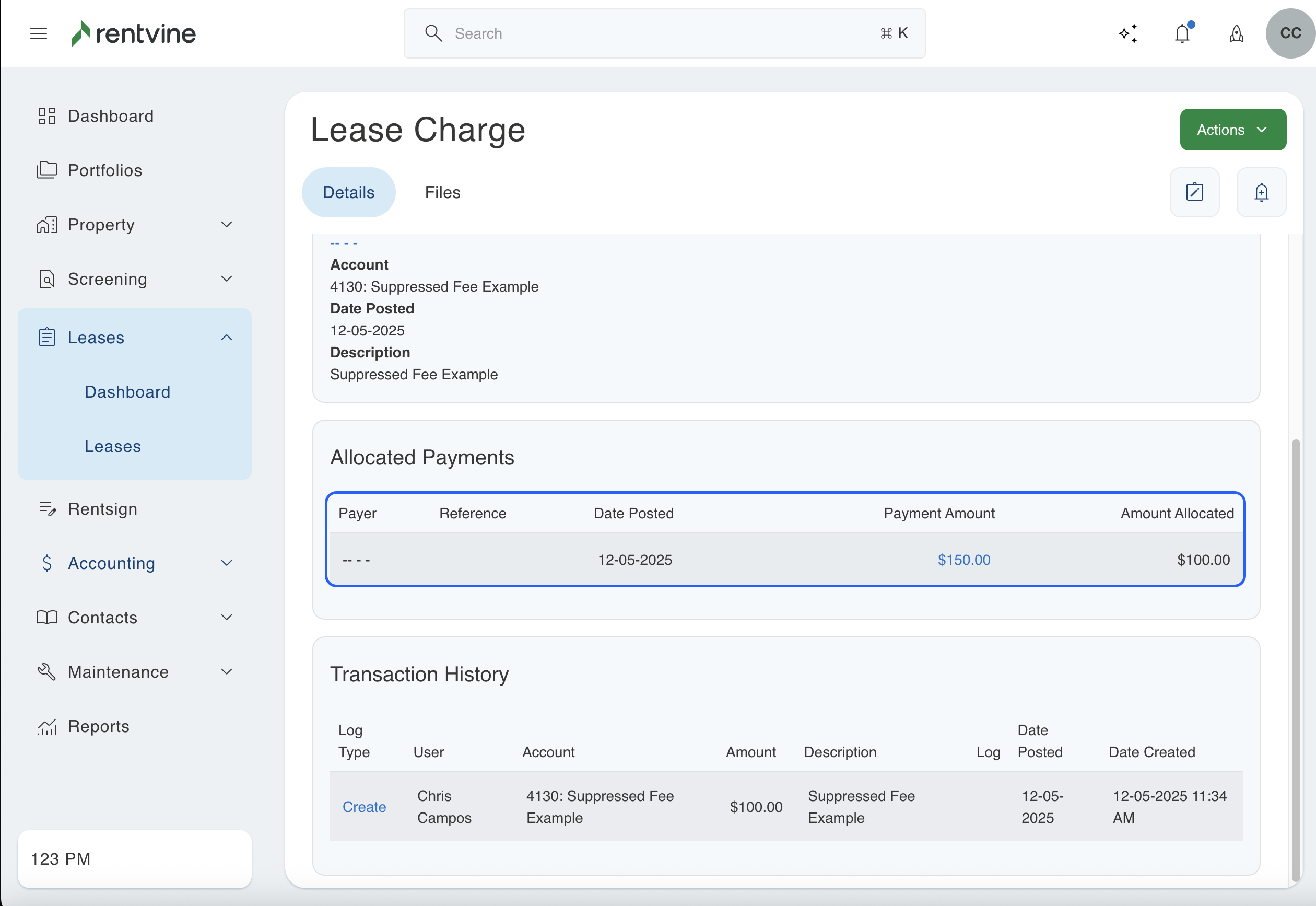The image size is (1316, 906).
Task: Click the AI sparkle icon in header
Action: click(x=1128, y=33)
